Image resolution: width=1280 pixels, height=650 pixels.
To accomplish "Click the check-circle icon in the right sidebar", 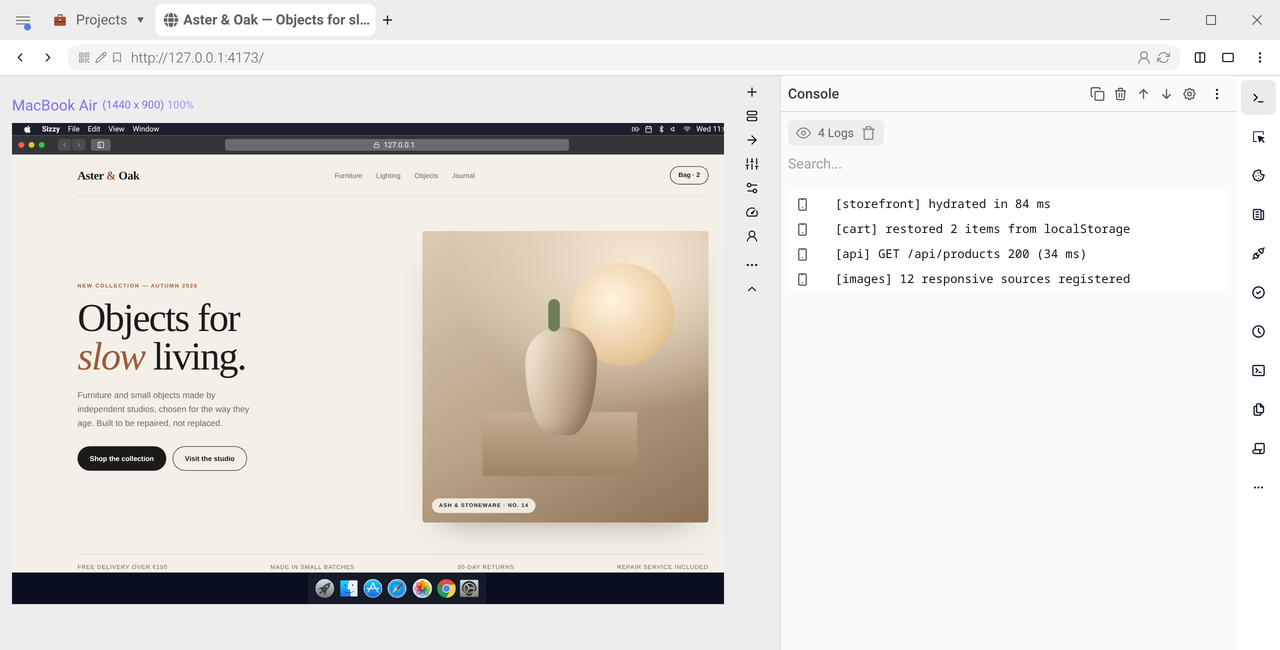I will click(x=1259, y=293).
